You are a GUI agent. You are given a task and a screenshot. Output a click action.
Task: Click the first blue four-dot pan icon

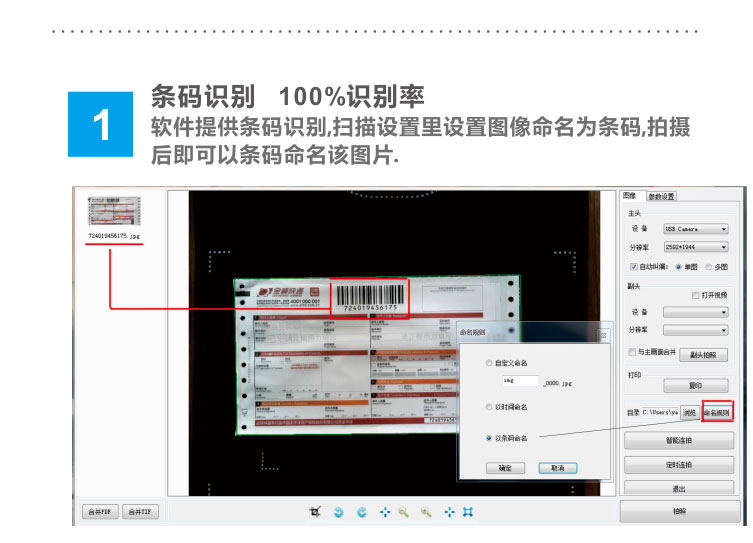point(385,512)
